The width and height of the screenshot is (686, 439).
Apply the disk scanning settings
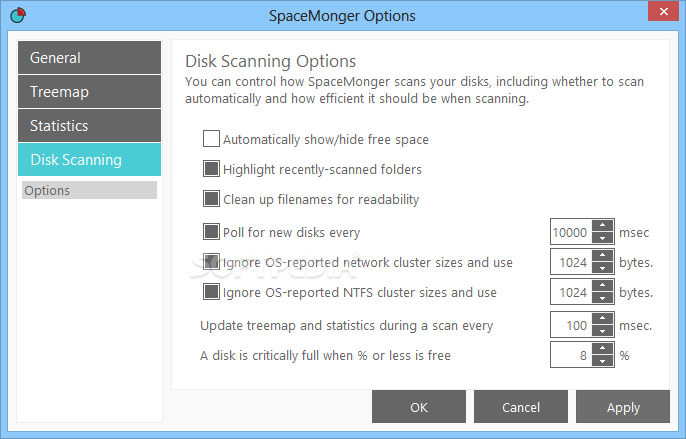click(x=623, y=407)
